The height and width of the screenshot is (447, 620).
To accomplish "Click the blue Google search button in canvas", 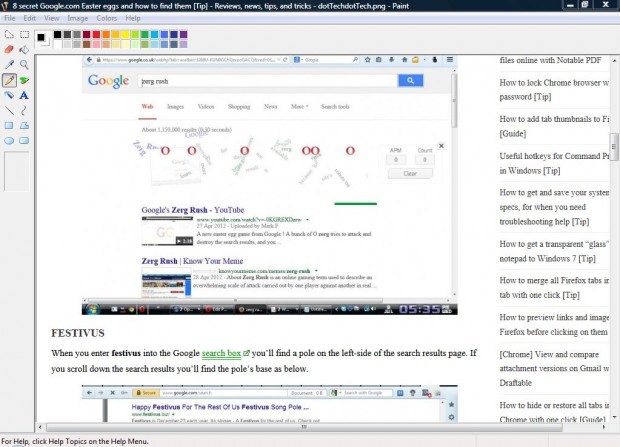I will pyautogui.click(x=410, y=81).
